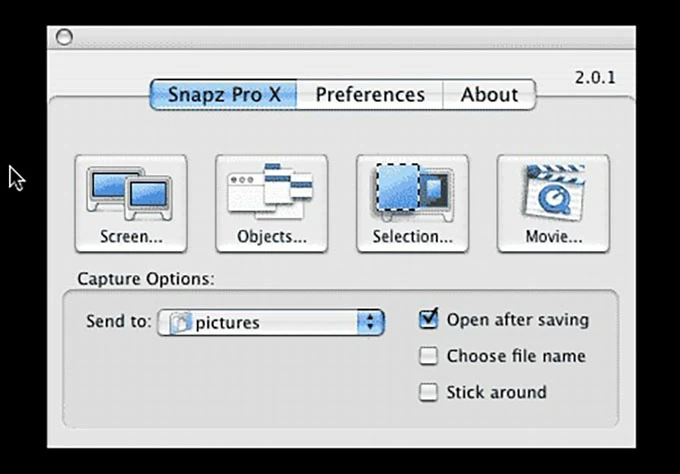Open the Send to pictures dropdown

(x=270, y=322)
